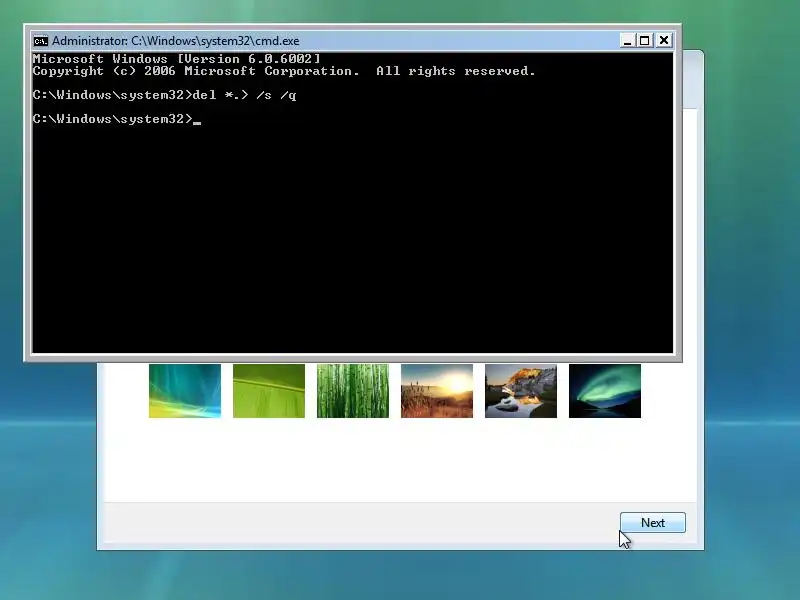This screenshot has height=600, width=800.
Task: Click the Copyright 2006 Microsoft Corporation line
Action: click(284, 71)
